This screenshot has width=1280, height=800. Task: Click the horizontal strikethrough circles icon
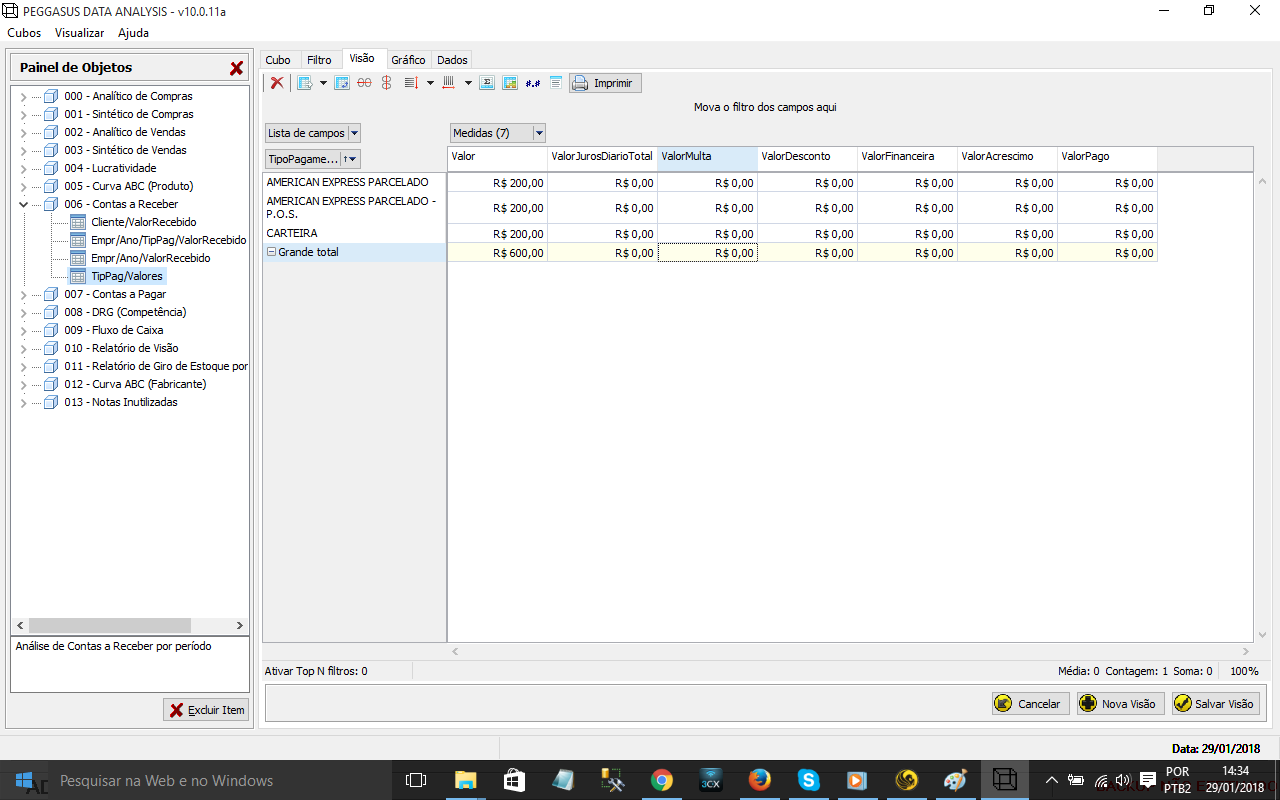point(364,83)
